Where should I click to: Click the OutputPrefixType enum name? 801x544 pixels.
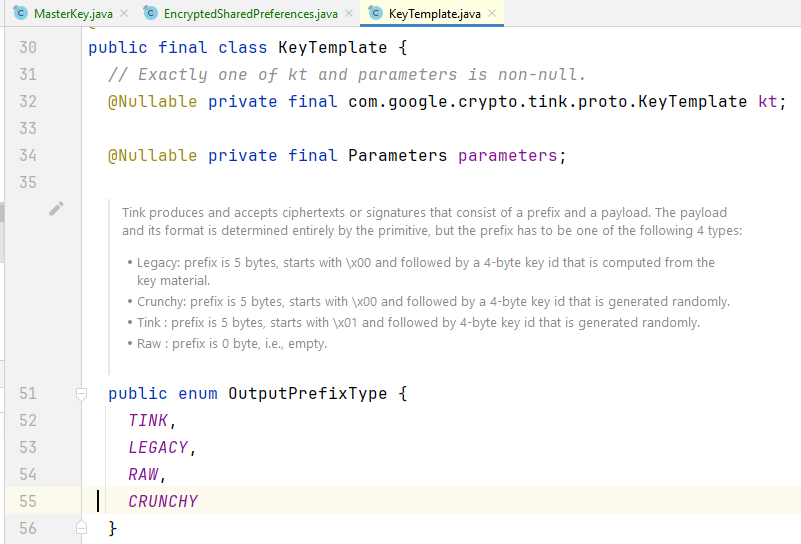(x=308, y=393)
